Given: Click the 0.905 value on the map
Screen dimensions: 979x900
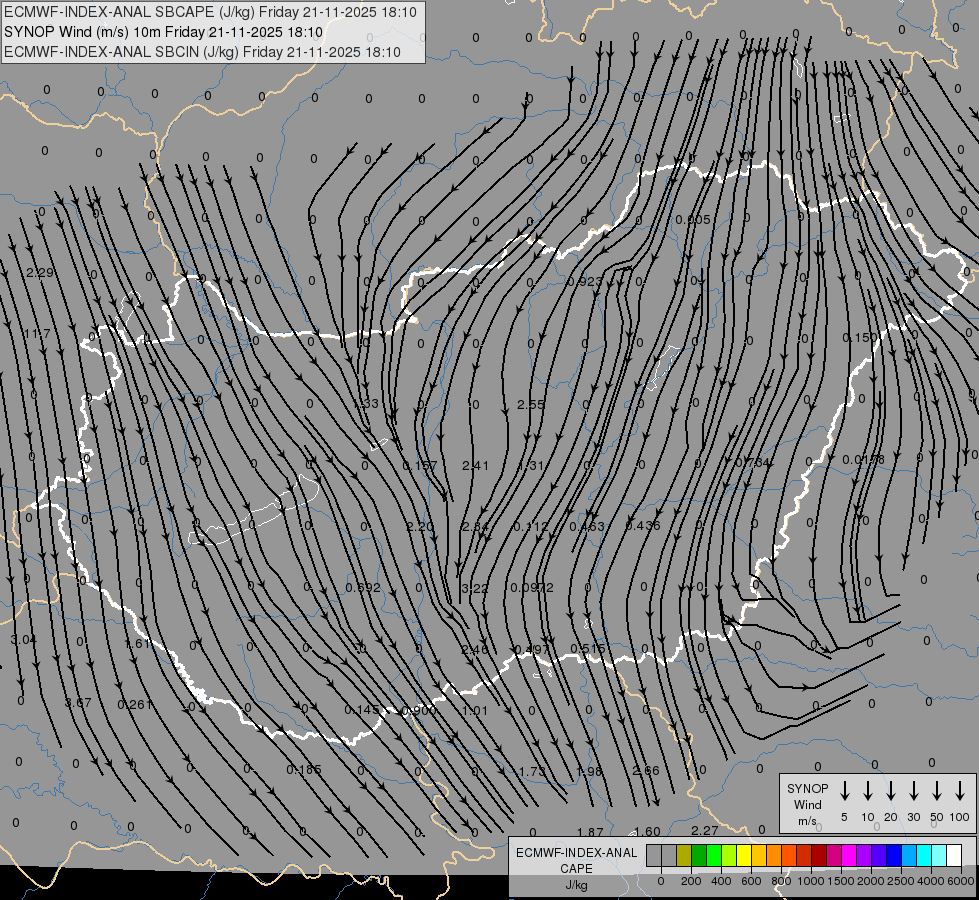Looking at the screenshot, I should point(693,220).
